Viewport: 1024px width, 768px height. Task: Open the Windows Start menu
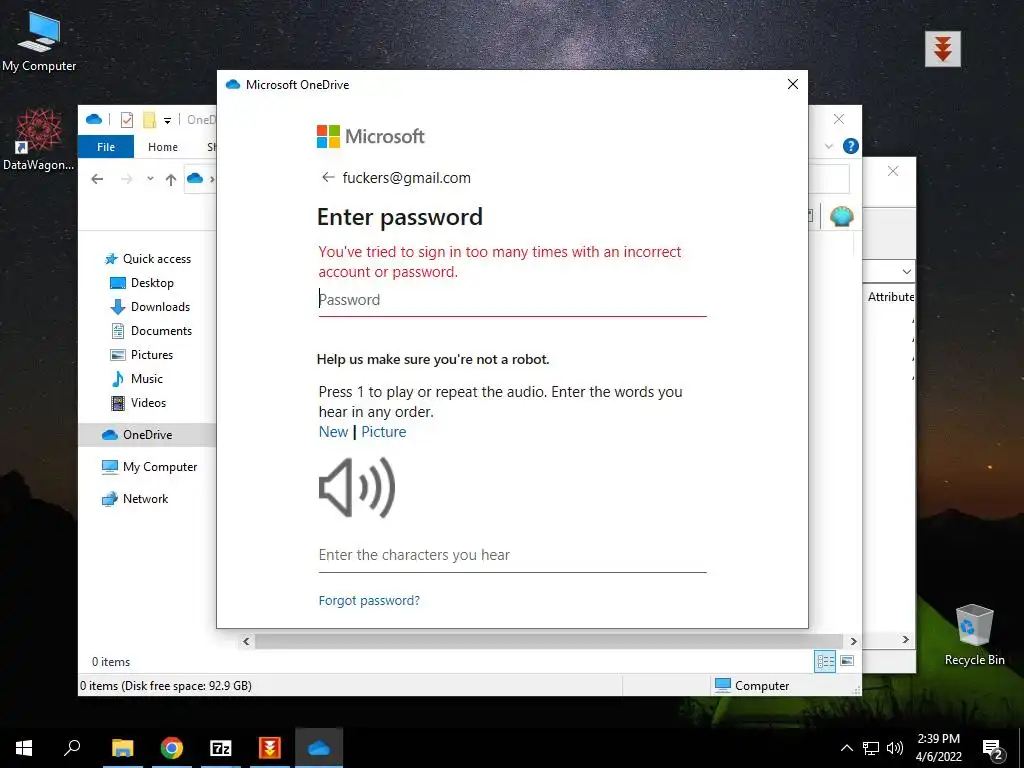pos(24,748)
